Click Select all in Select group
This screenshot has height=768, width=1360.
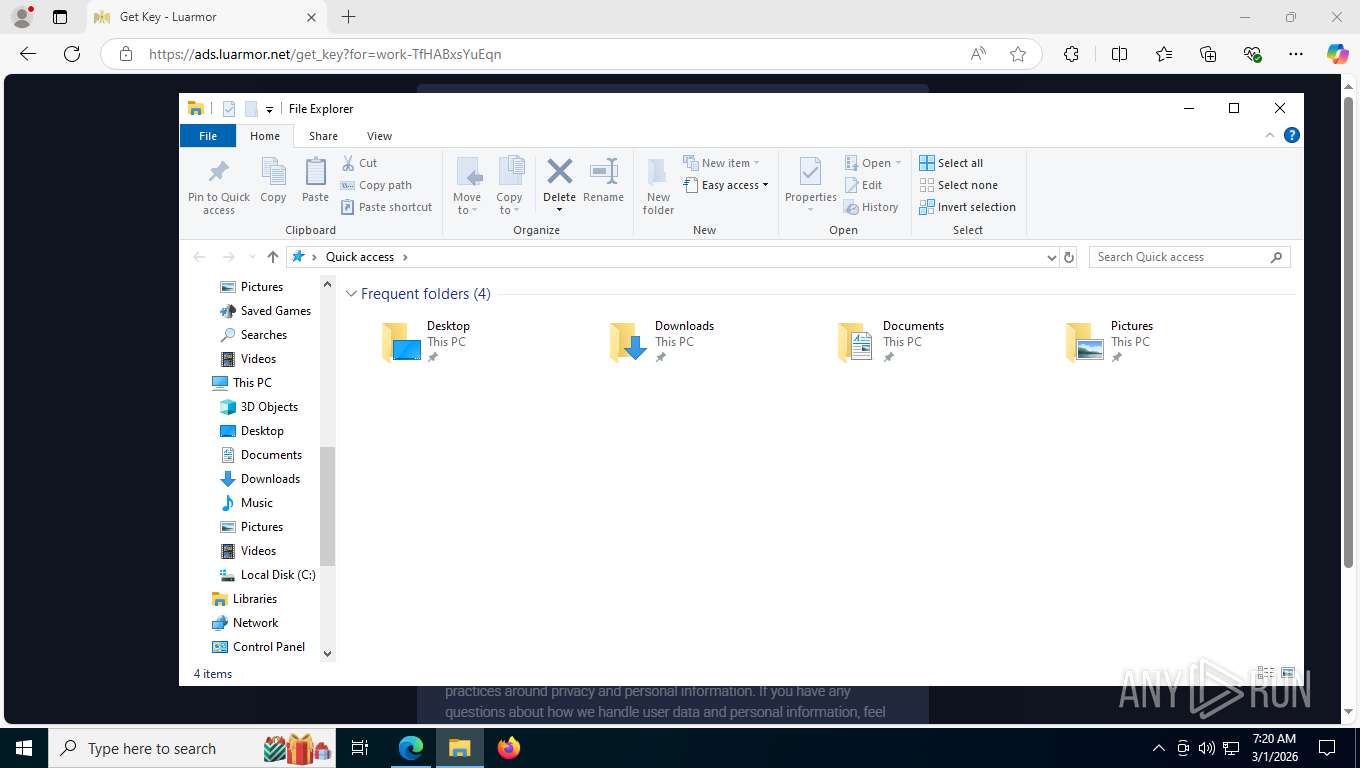click(951, 163)
